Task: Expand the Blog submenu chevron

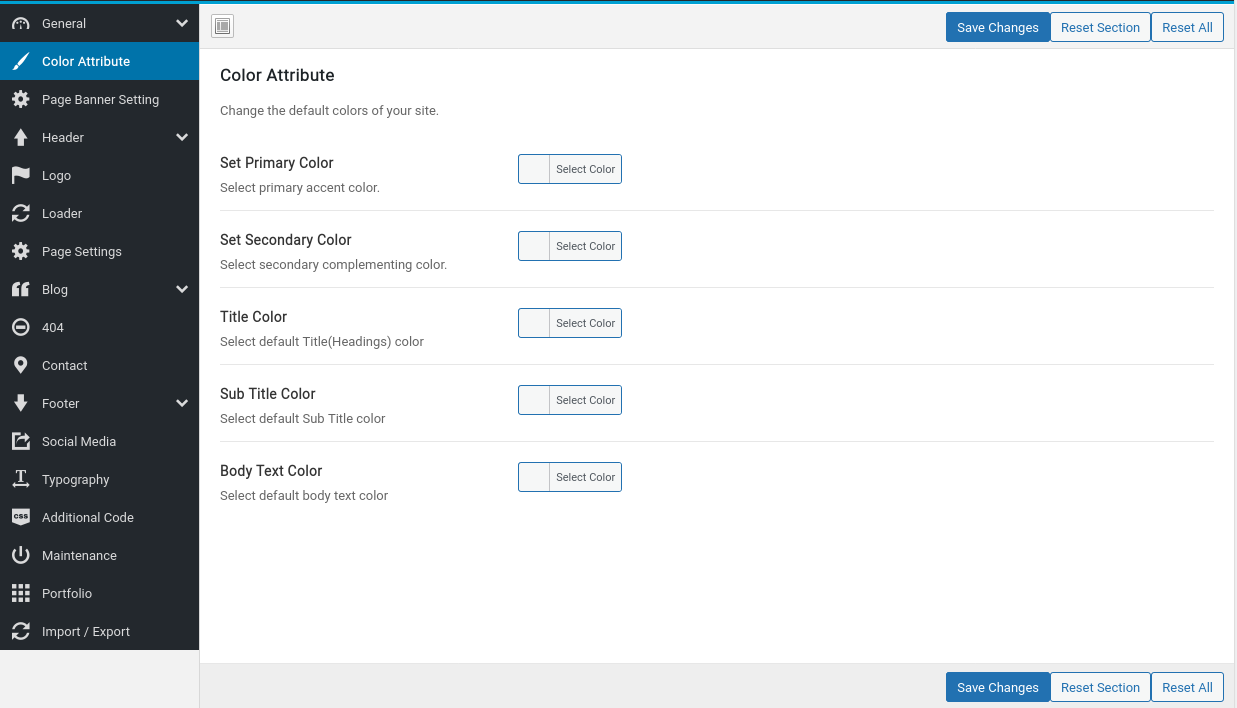Action: click(181, 289)
